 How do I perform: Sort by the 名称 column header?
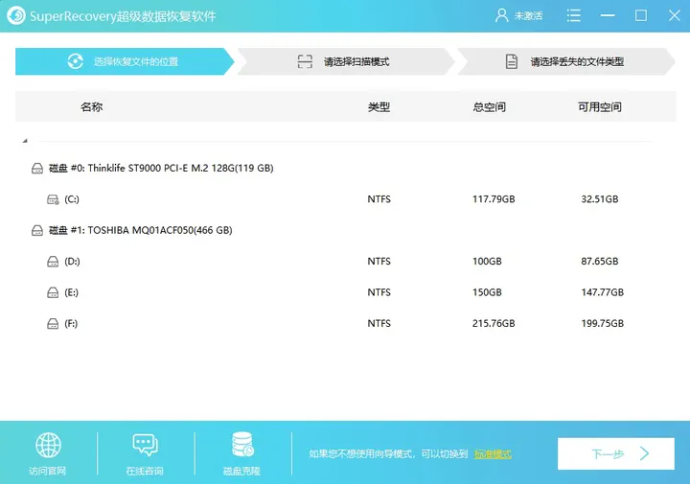click(x=91, y=107)
